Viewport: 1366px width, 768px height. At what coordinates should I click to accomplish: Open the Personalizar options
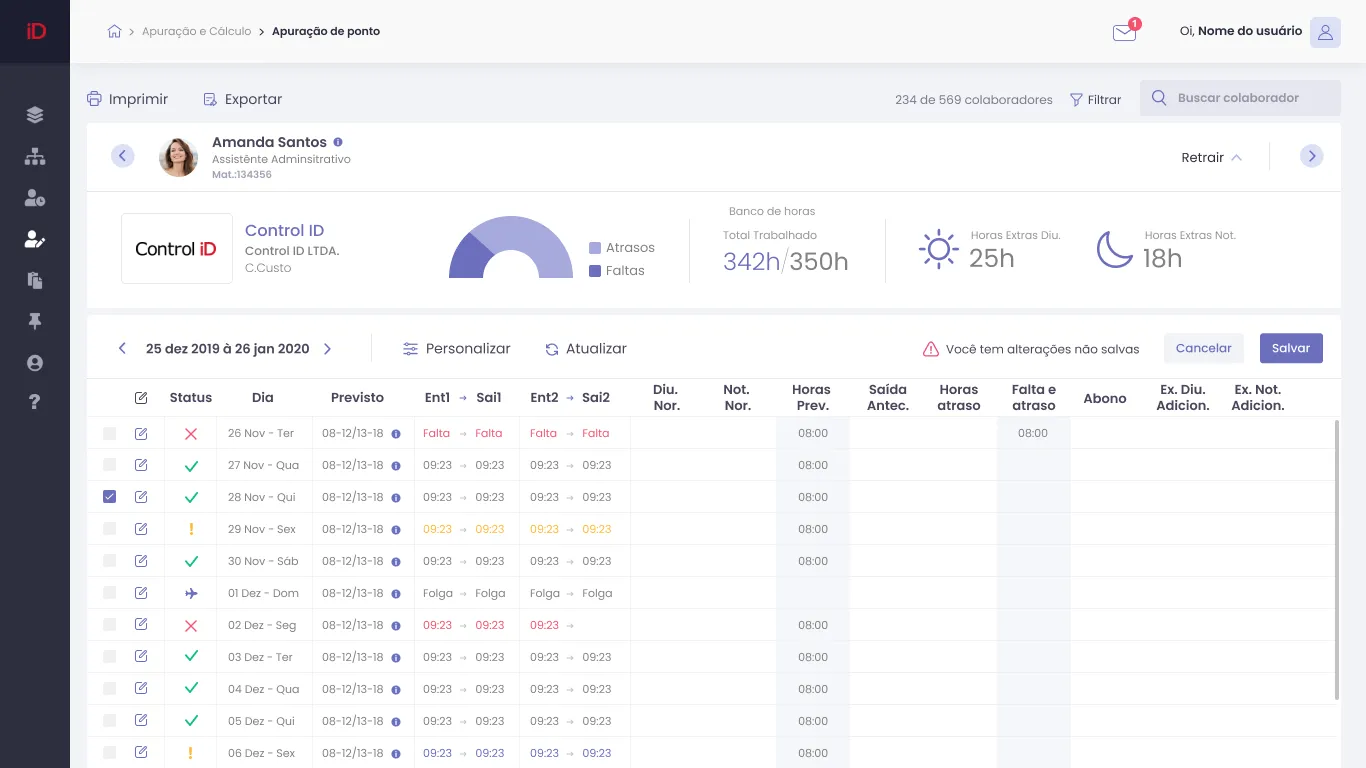point(456,349)
